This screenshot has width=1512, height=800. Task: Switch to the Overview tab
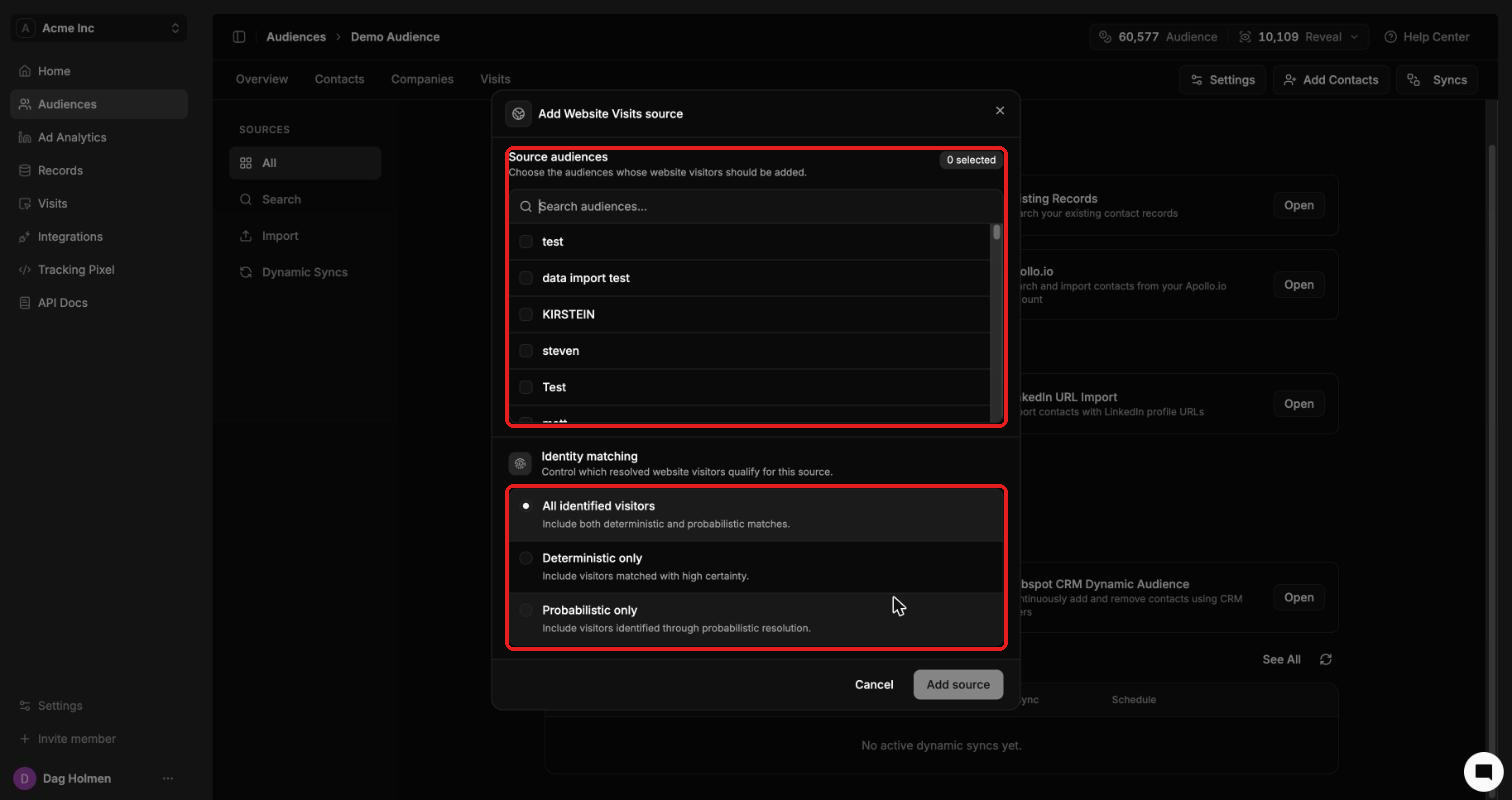[262, 79]
